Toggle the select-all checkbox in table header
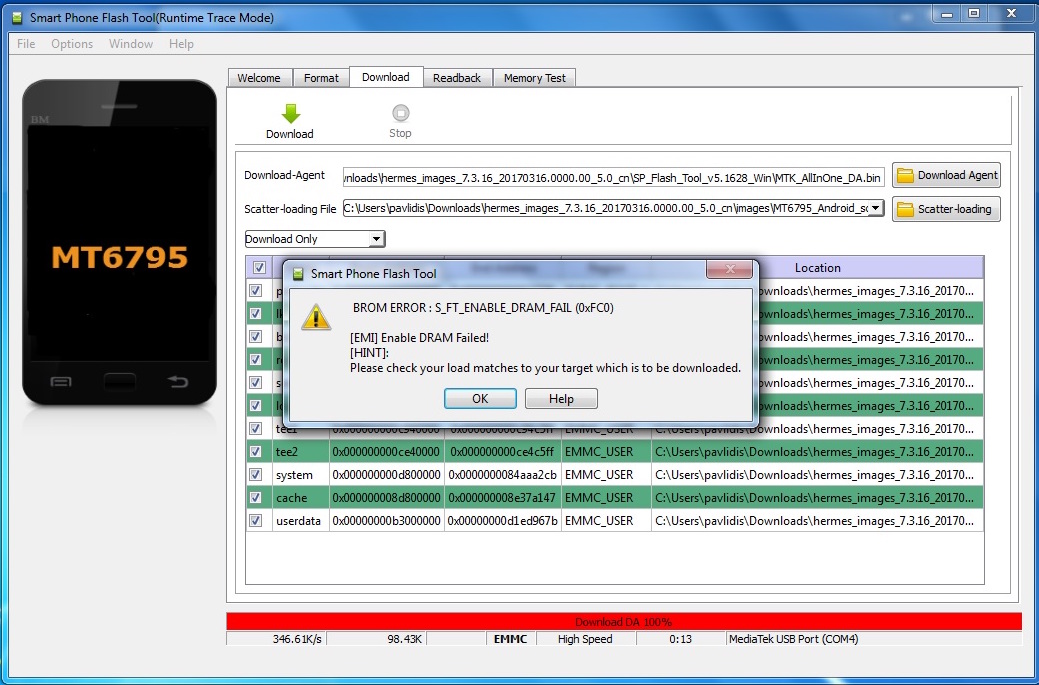The width and height of the screenshot is (1039, 685). (259, 268)
